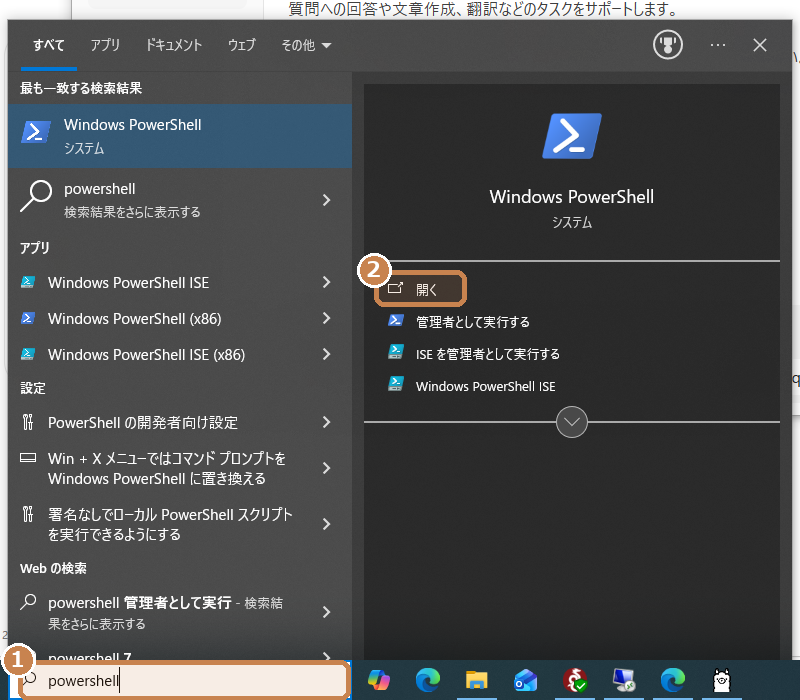
Task: Expand the arrow for Windows PowerShell (x86)
Action: (327, 318)
